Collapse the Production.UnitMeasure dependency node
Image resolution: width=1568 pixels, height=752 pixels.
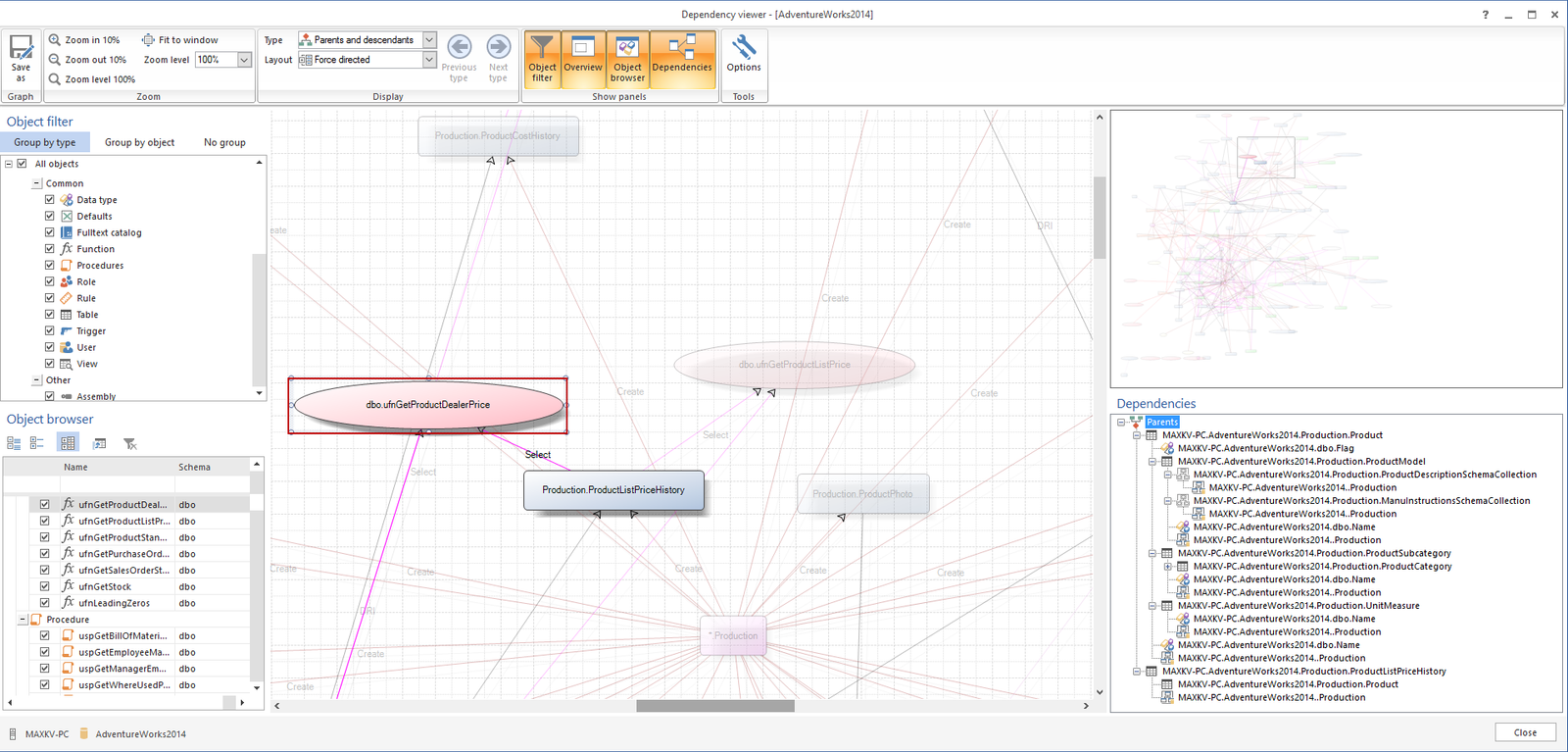[1152, 606]
